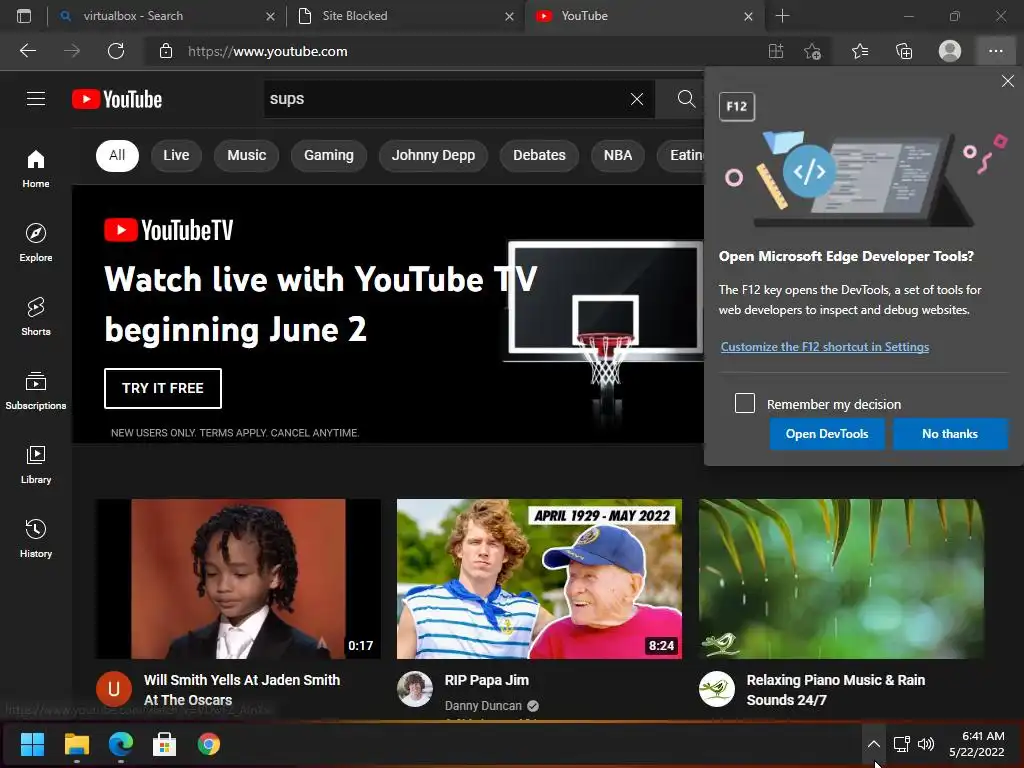Select the Debates filter chip

point(539,155)
